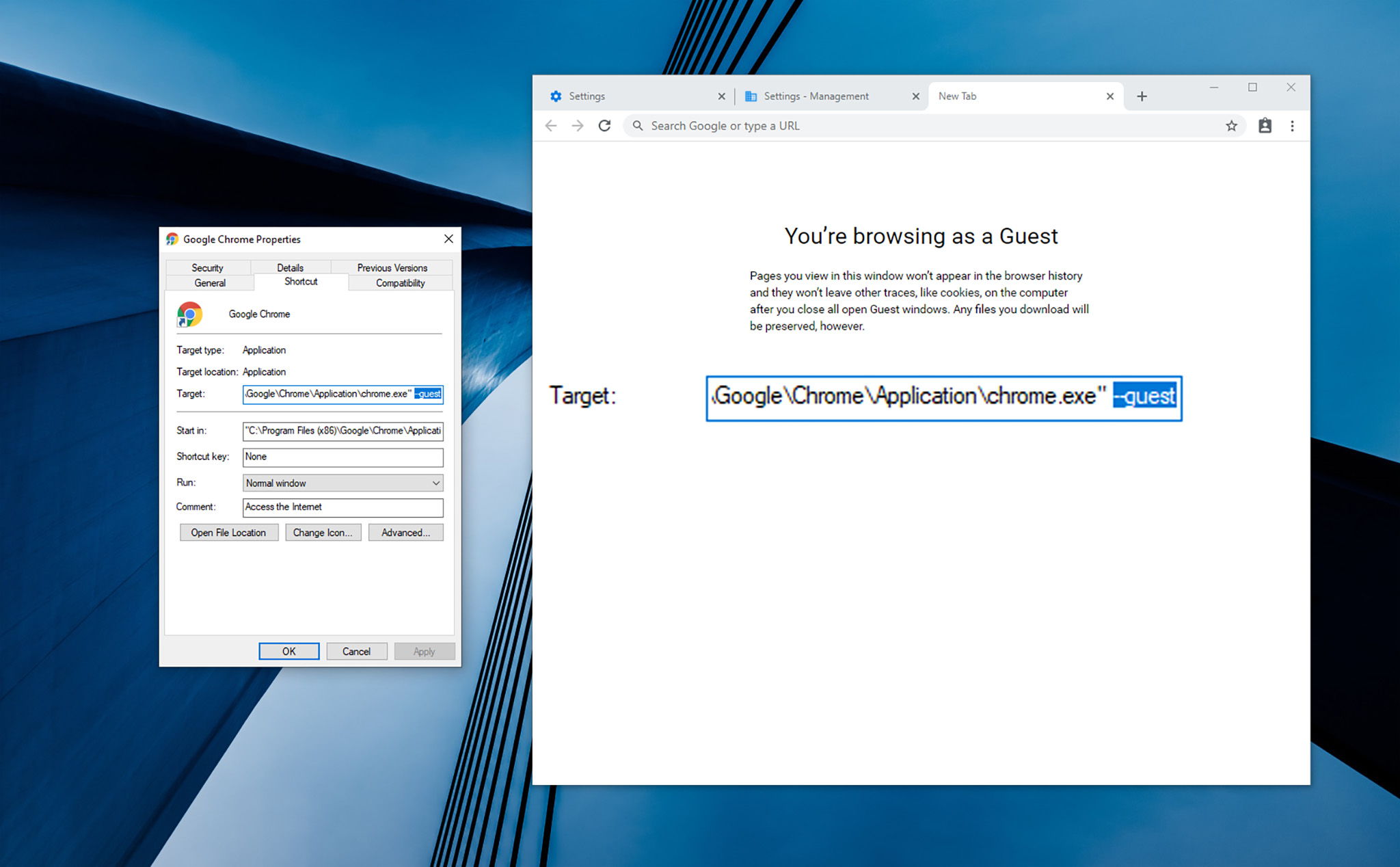Open the Security tab in Properties
This screenshot has height=867, width=1400.
208,267
